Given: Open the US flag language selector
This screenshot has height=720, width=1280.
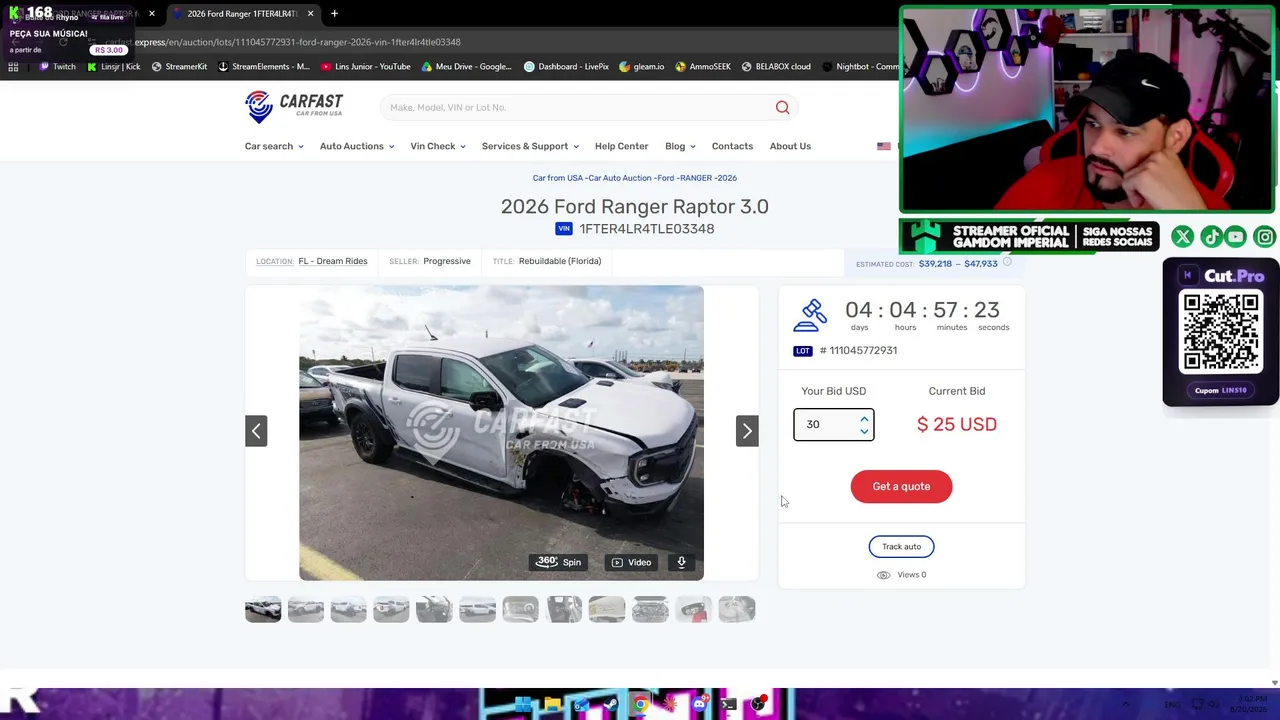Looking at the screenshot, I should pyautogui.click(x=884, y=146).
